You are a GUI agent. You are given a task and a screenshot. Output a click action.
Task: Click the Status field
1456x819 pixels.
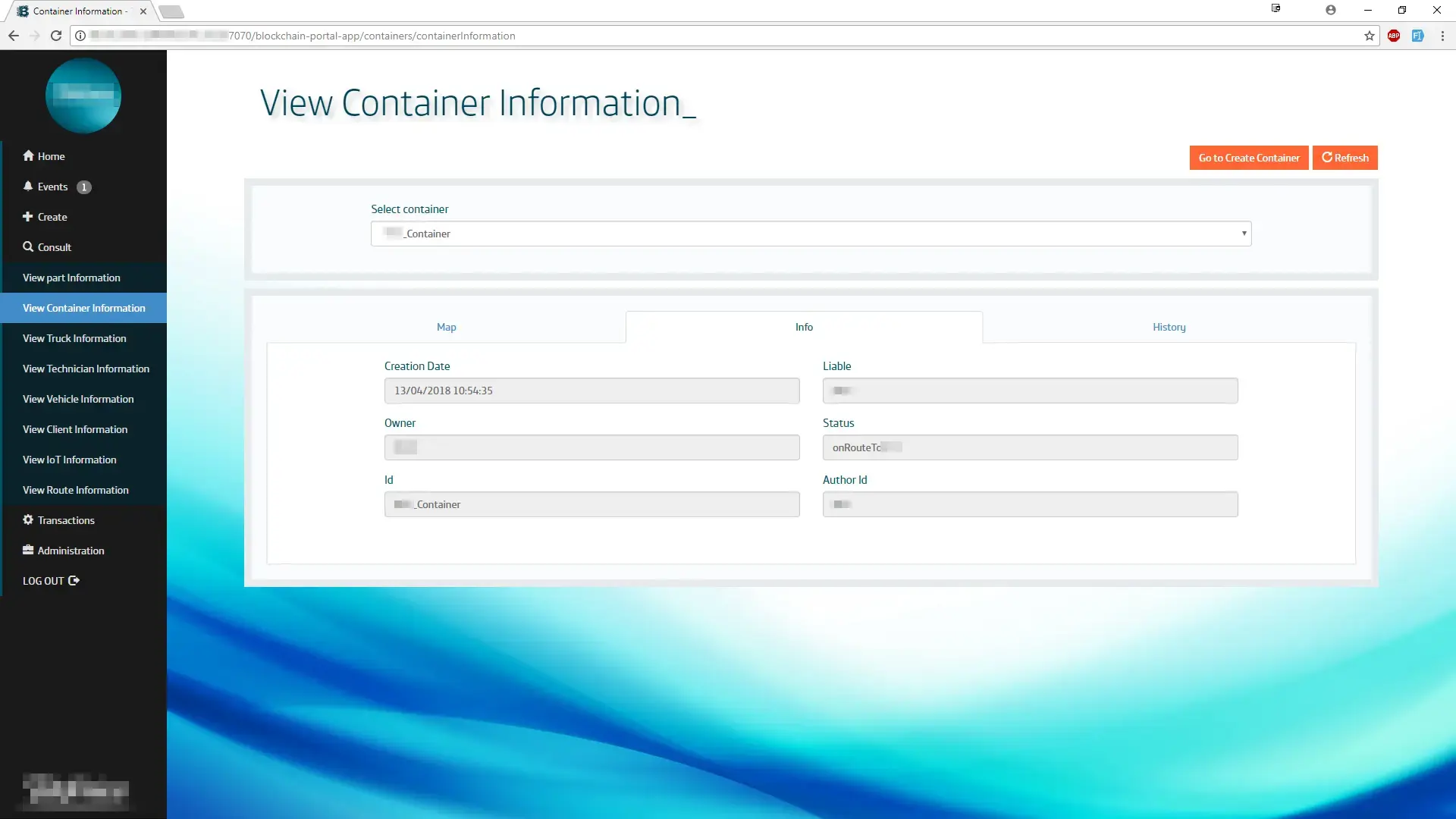click(1030, 447)
